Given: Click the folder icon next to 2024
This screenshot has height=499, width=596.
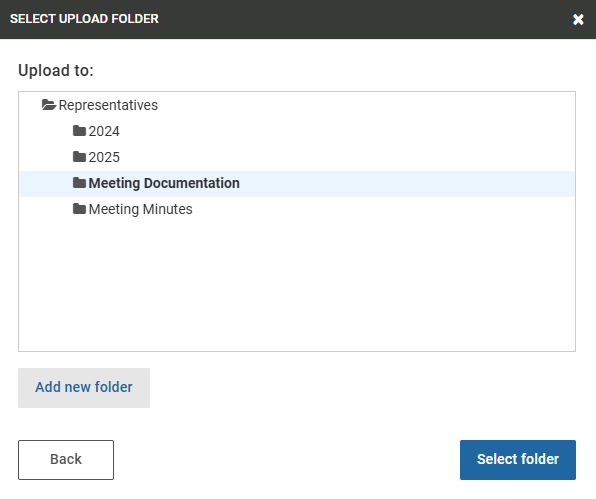Looking at the screenshot, I should (79, 131).
